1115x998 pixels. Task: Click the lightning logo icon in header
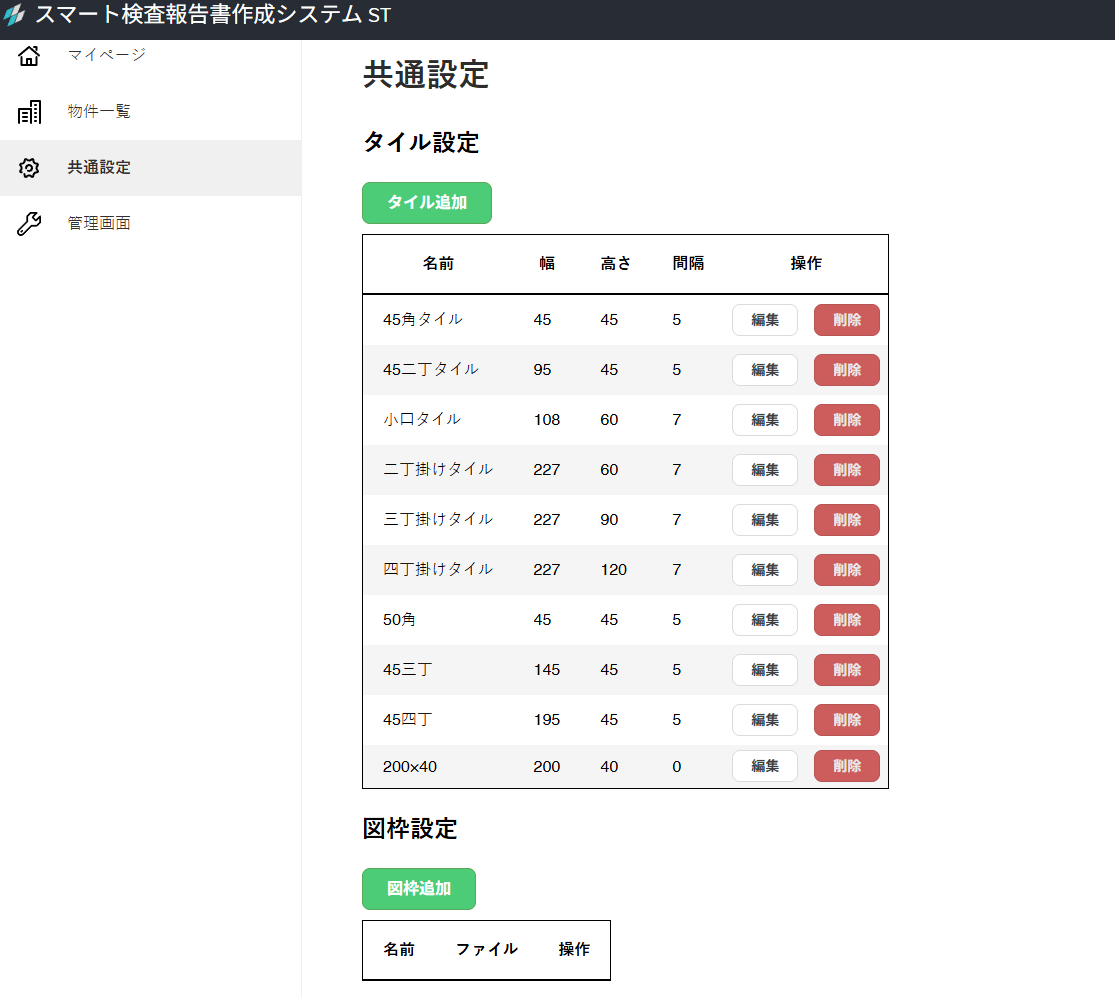pyautogui.click(x=14, y=16)
